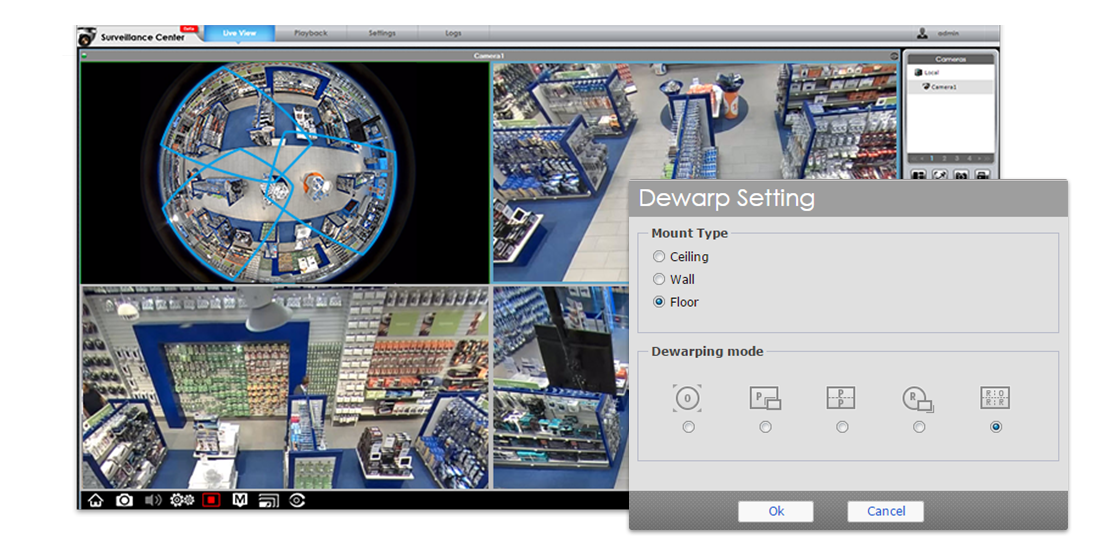Click the bottom-left dewarped shelf view pane
The width and height of the screenshot is (1113, 560).
tap(285, 388)
